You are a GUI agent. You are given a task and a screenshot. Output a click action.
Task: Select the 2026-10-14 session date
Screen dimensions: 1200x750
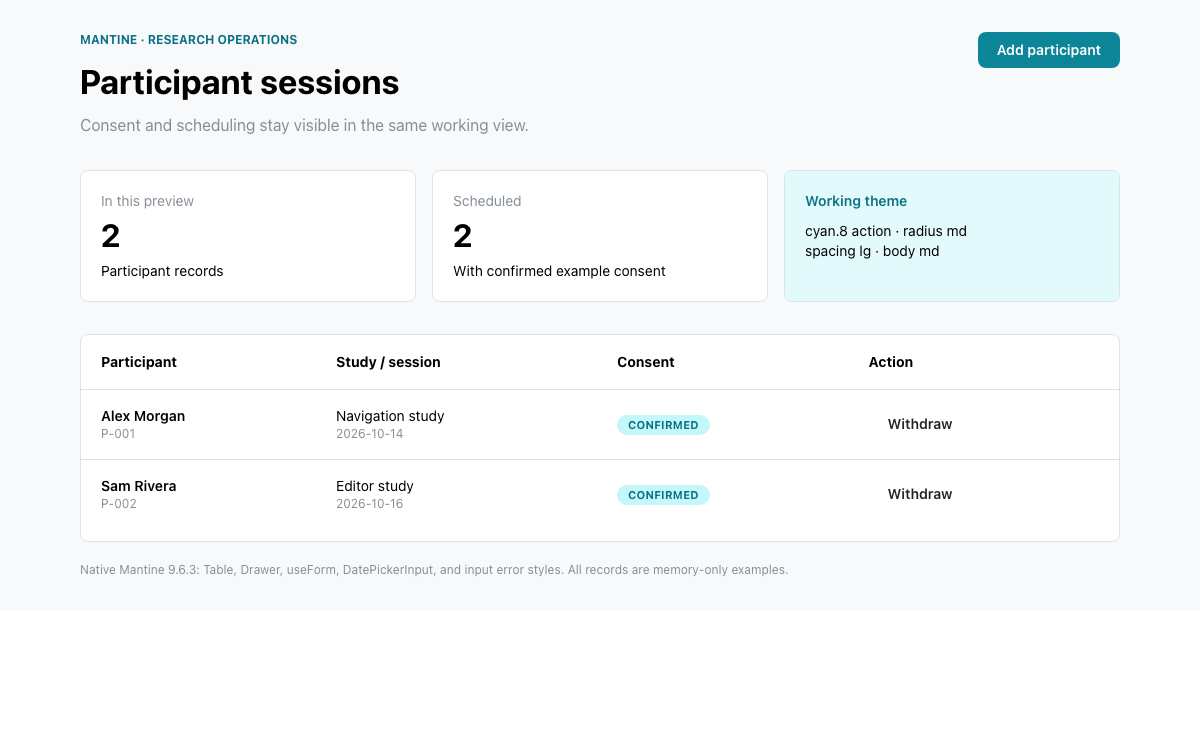(370, 434)
